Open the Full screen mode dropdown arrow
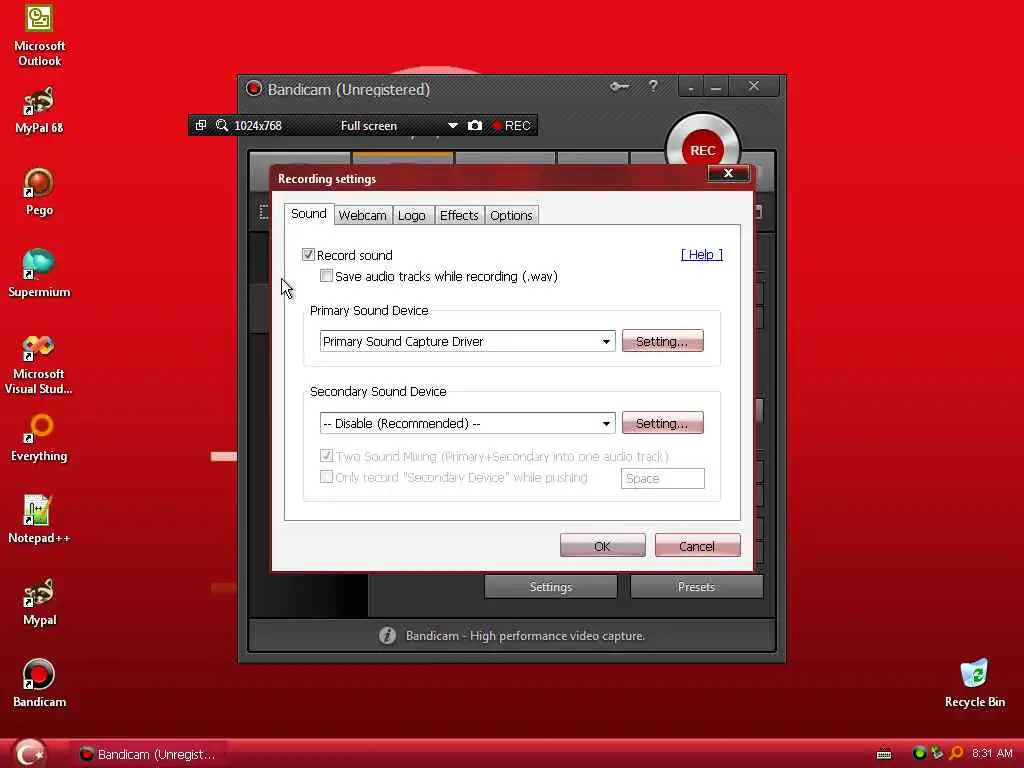 pos(453,125)
